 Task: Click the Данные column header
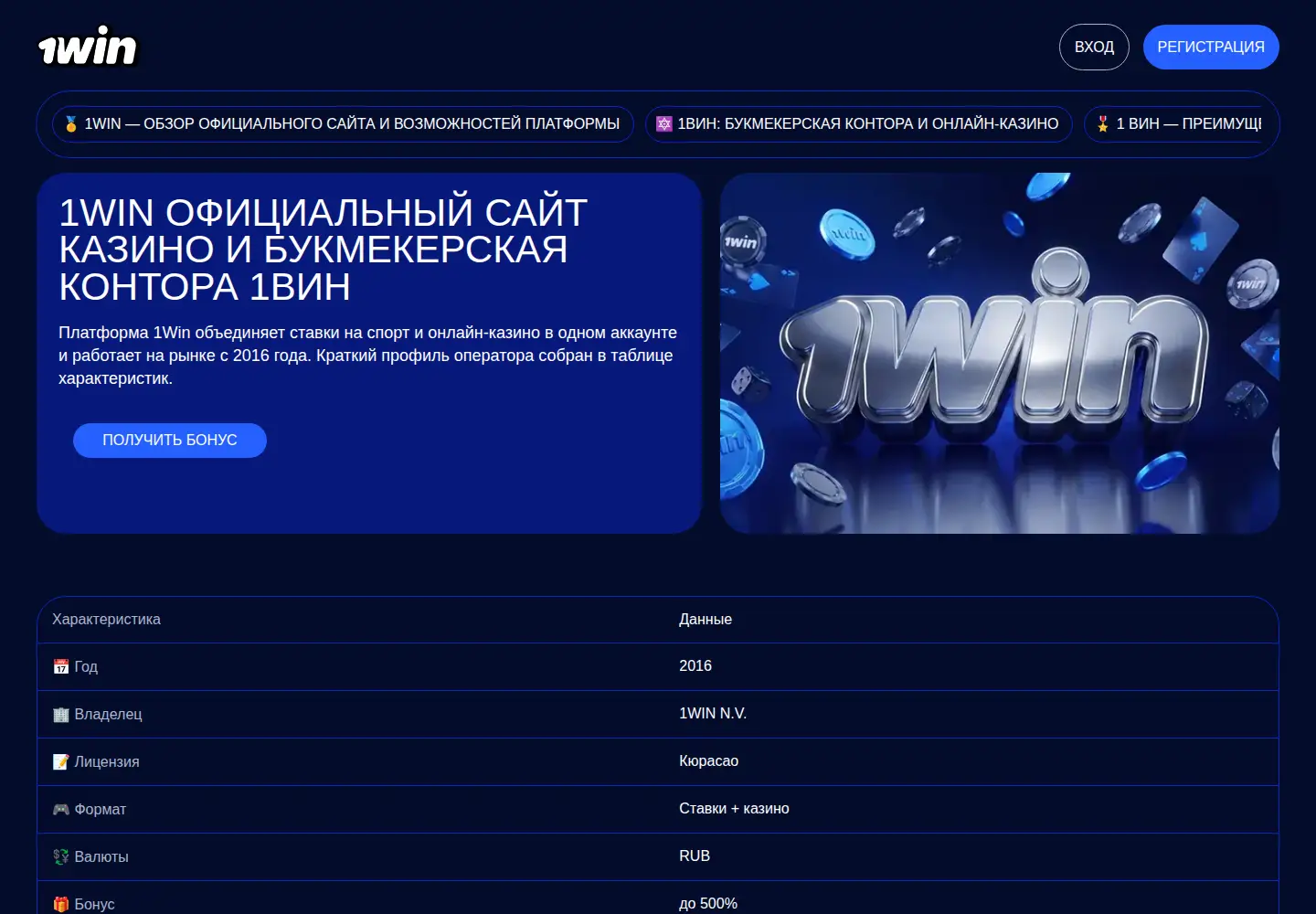click(x=706, y=619)
